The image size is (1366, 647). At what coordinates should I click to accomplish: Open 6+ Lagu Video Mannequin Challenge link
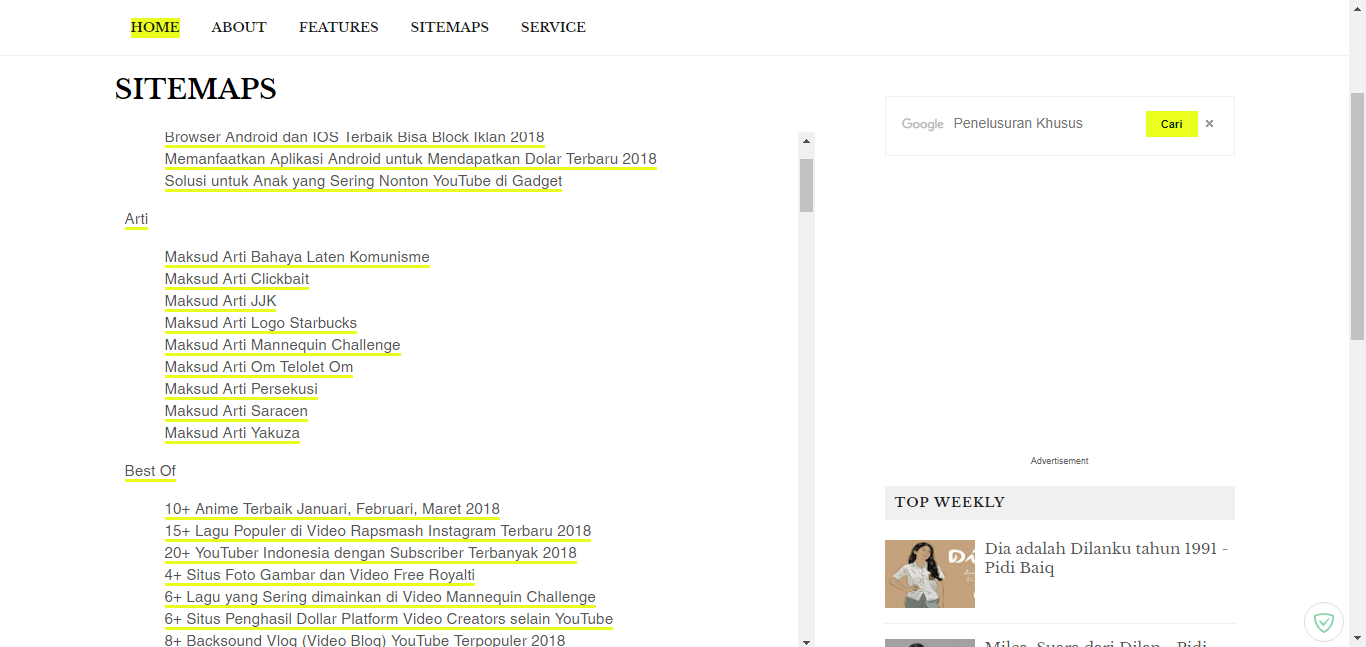point(380,597)
